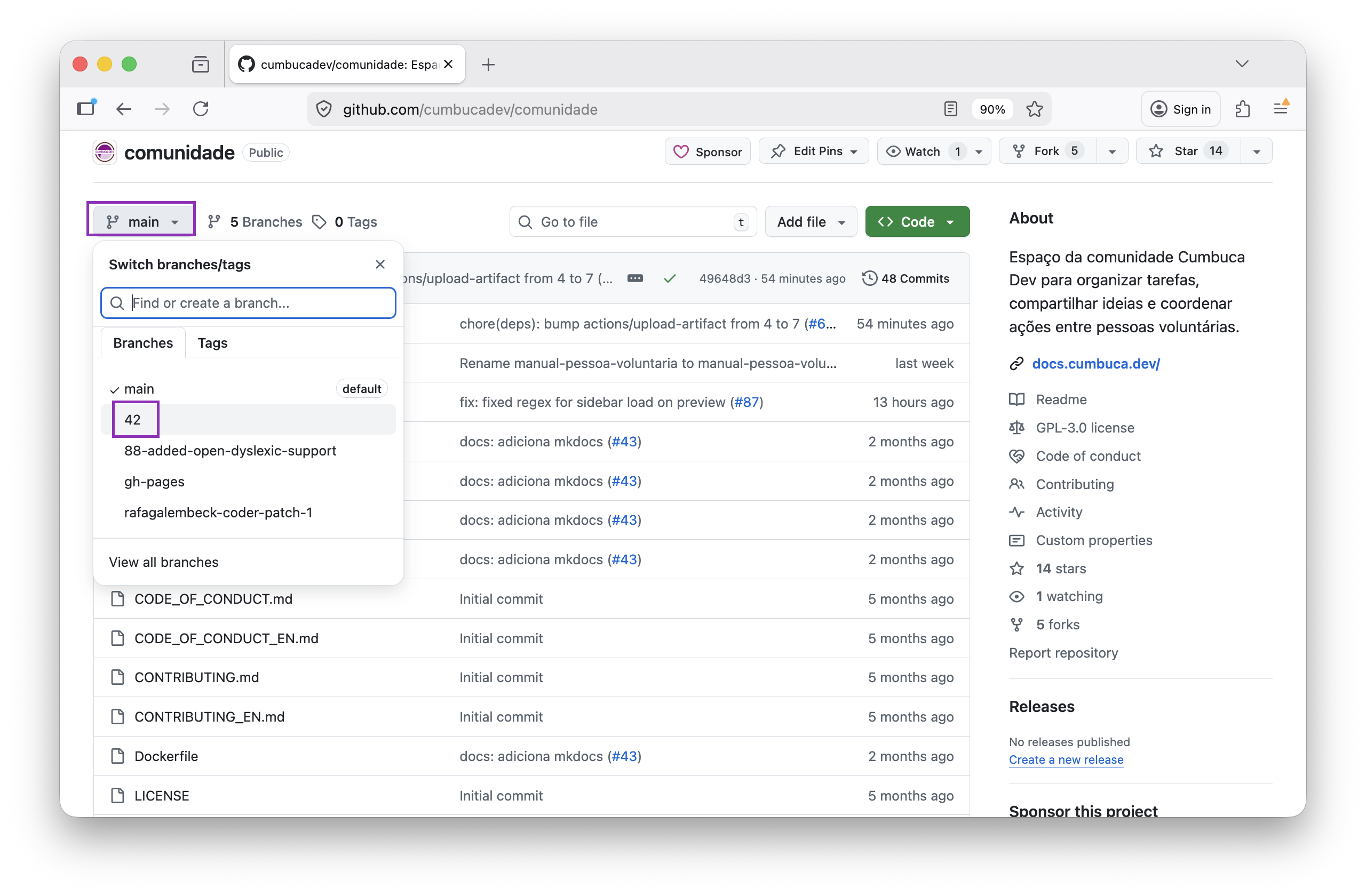Image resolution: width=1366 pixels, height=896 pixels.
Task: Open new browser tab with plus
Action: click(488, 65)
